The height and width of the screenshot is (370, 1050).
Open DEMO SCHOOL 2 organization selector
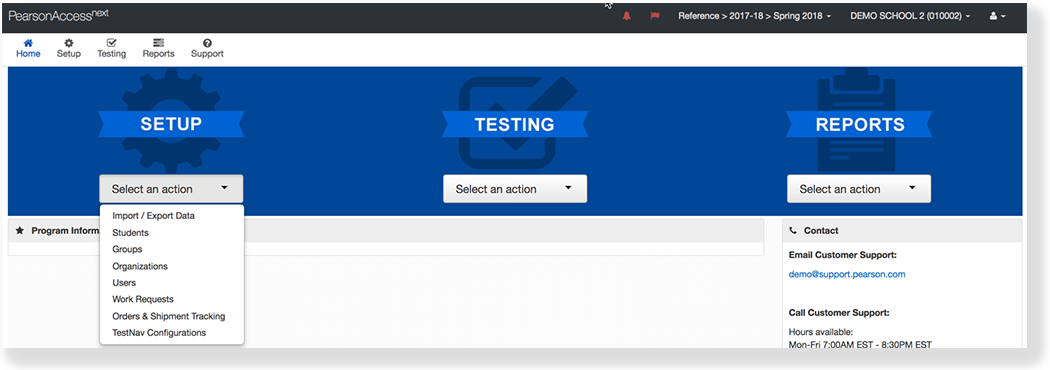point(910,16)
